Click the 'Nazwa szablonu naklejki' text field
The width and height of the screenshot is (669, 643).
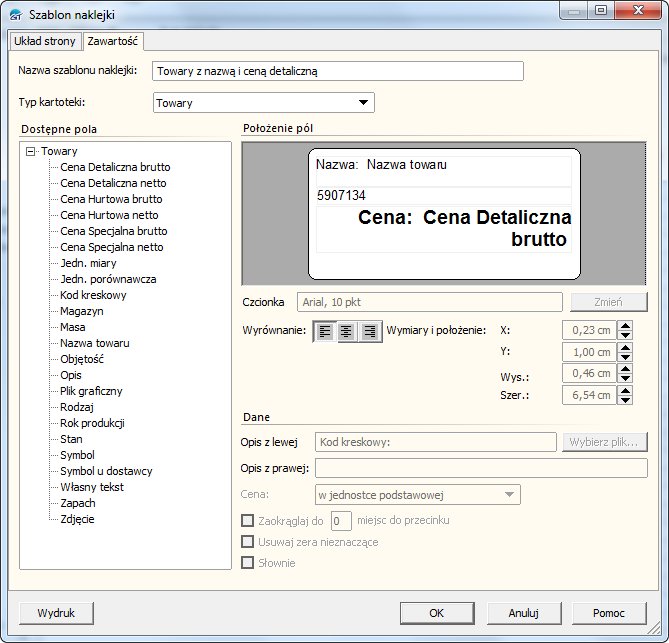click(x=338, y=71)
